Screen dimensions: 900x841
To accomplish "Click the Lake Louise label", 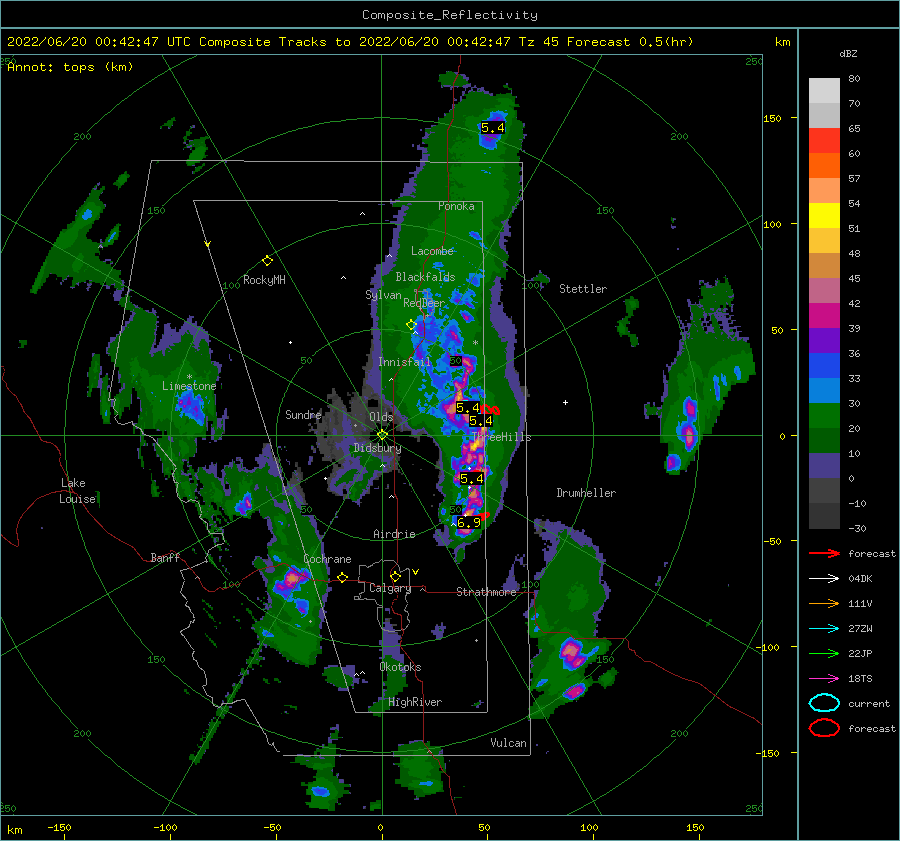I will click(77, 491).
